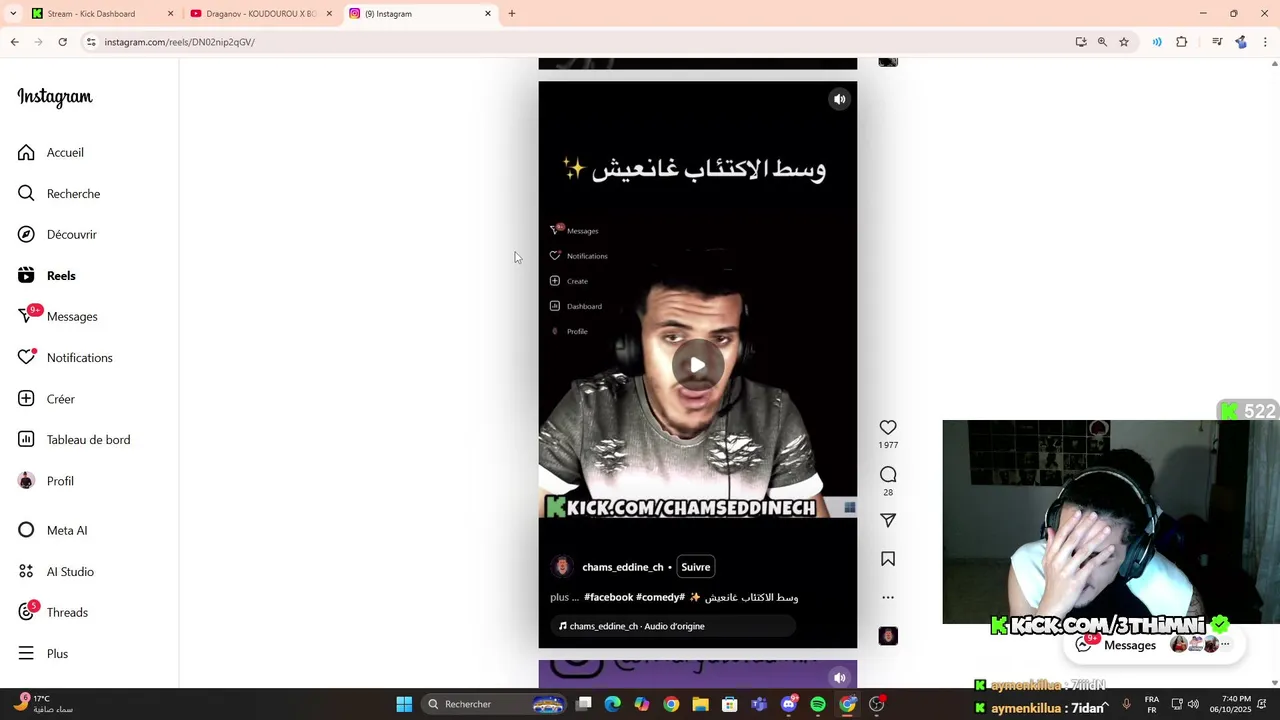Open chams_eddine_ch username link
Screen dimensions: 1280x720
tap(623, 567)
